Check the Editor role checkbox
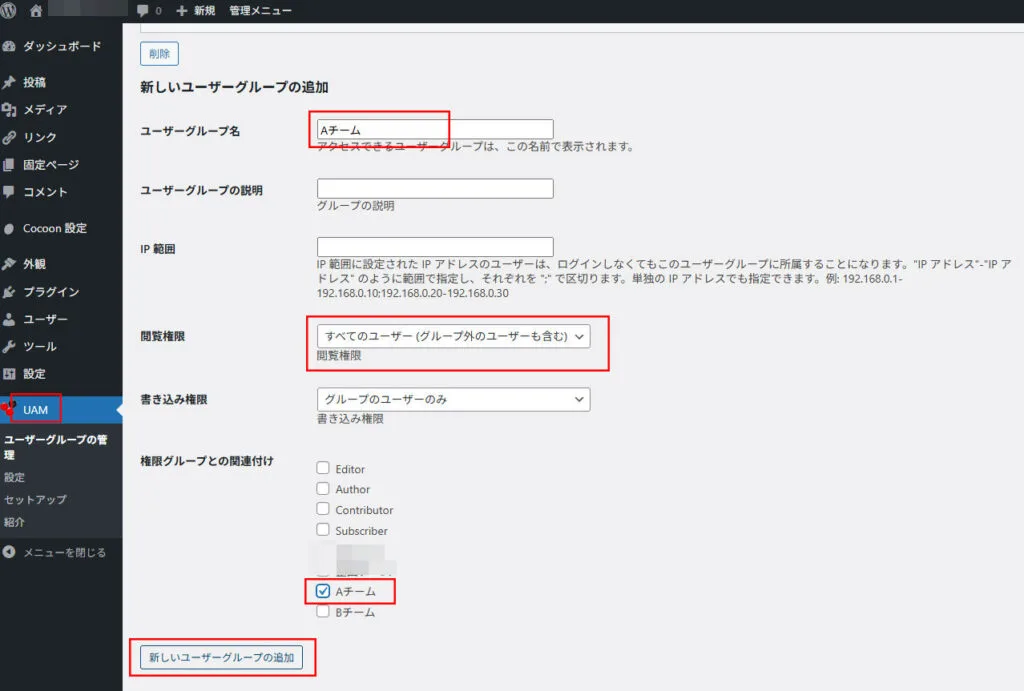This screenshot has height=691, width=1024. click(323, 468)
